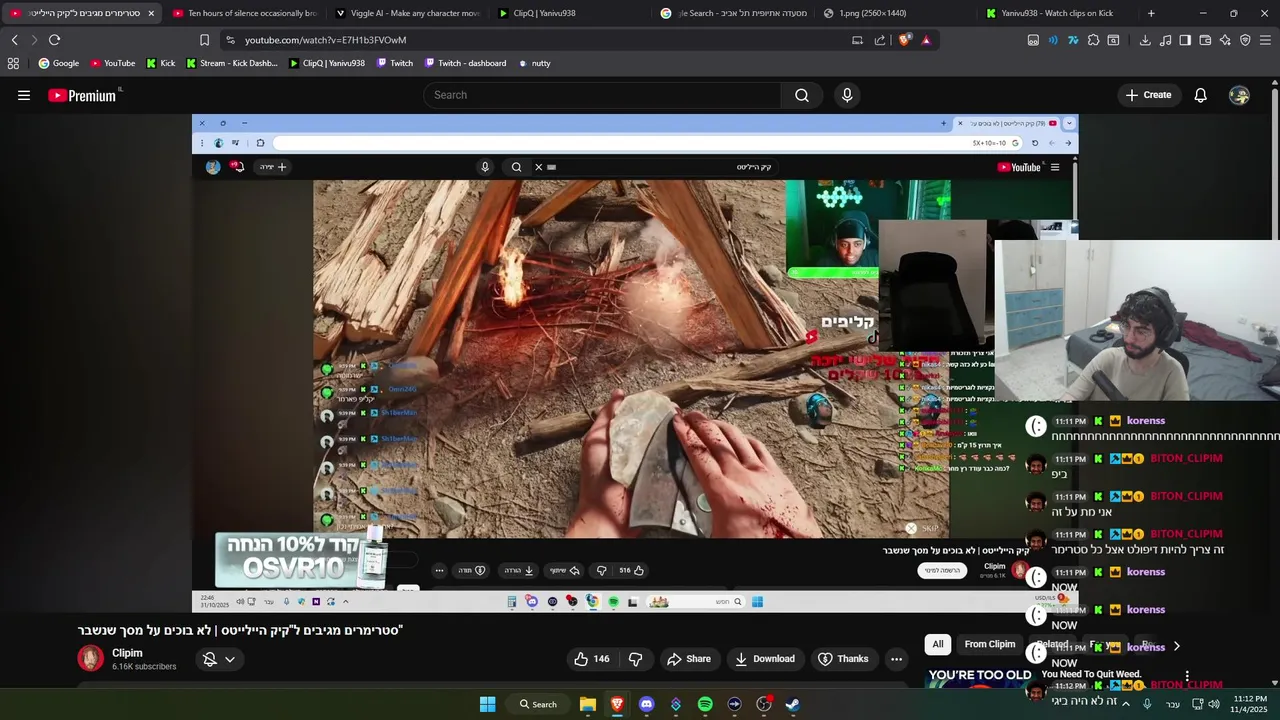Image resolution: width=1280 pixels, height=720 pixels.
Task: Open the YouTube hamburger guide menu
Action: (24, 95)
